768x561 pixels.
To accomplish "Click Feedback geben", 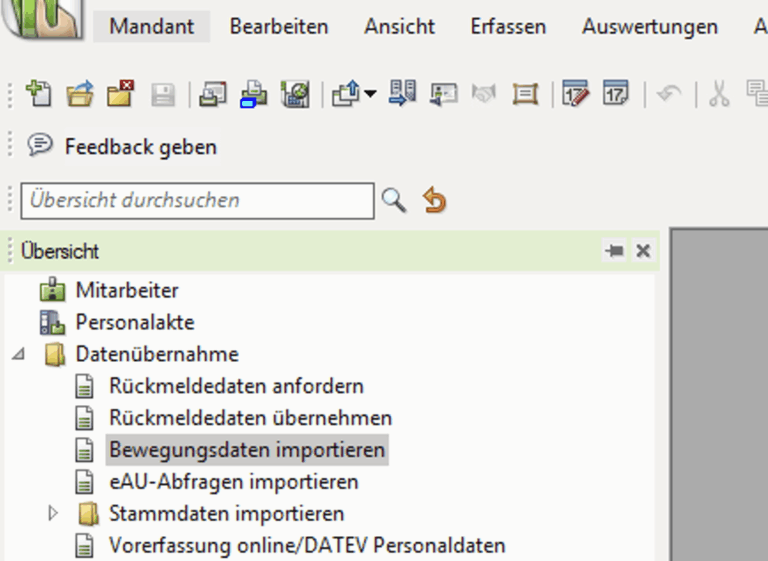I will (140, 147).
